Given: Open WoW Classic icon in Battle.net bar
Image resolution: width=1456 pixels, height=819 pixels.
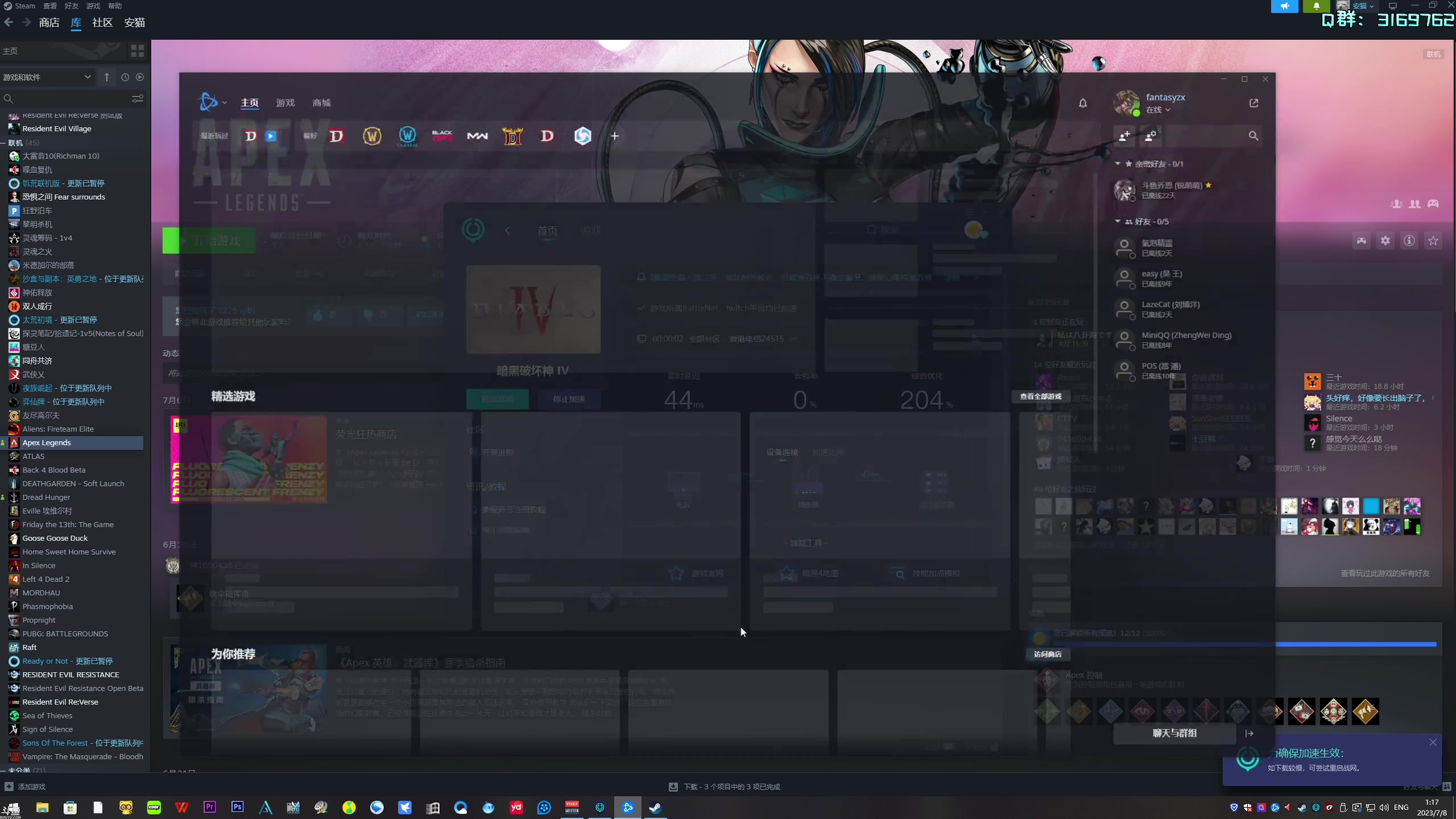Looking at the screenshot, I should [x=407, y=136].
